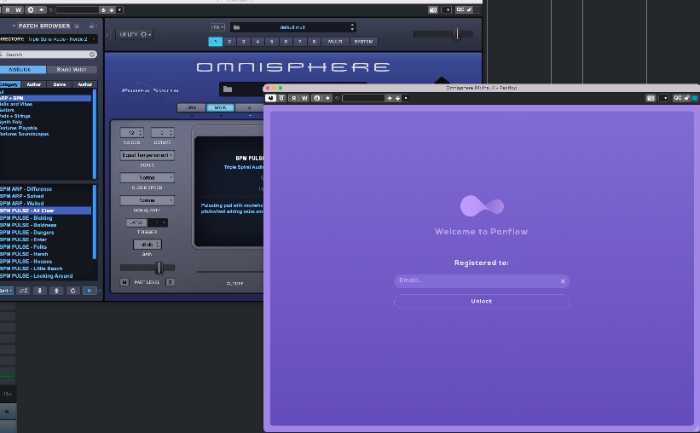This screenshot has width=700, height=433.
Task: Select patch BPM PULSE - Looking Around
Action: (46, 276)
